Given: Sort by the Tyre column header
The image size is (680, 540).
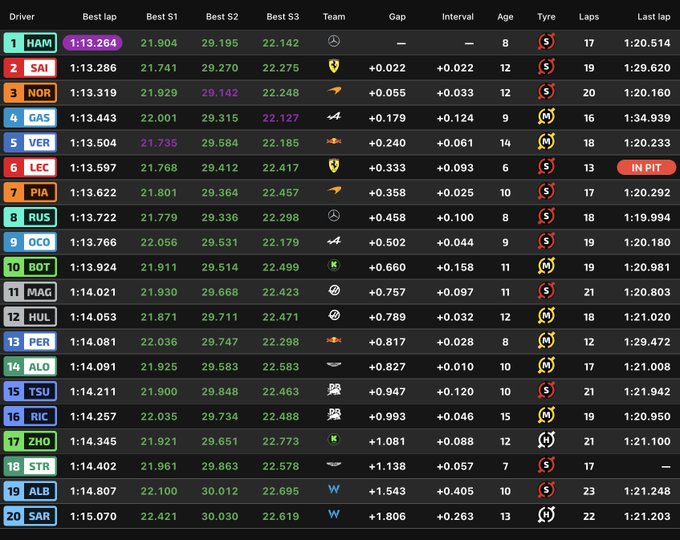Looking at the screenshot, I should tap(546, 16).
